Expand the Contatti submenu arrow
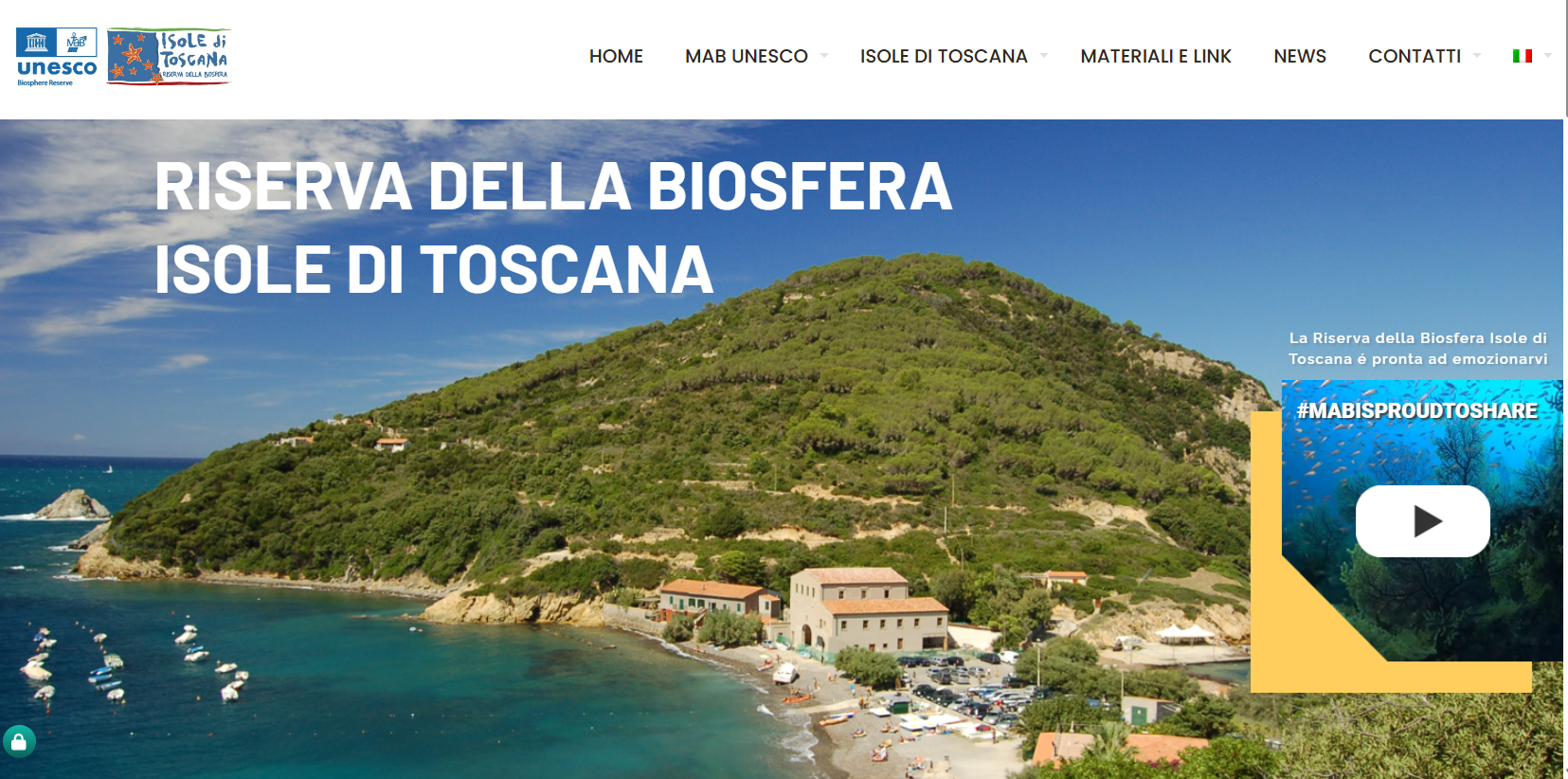This screenshot has height=779, width=1568. pyautogui.click(x=1477, y=56)
